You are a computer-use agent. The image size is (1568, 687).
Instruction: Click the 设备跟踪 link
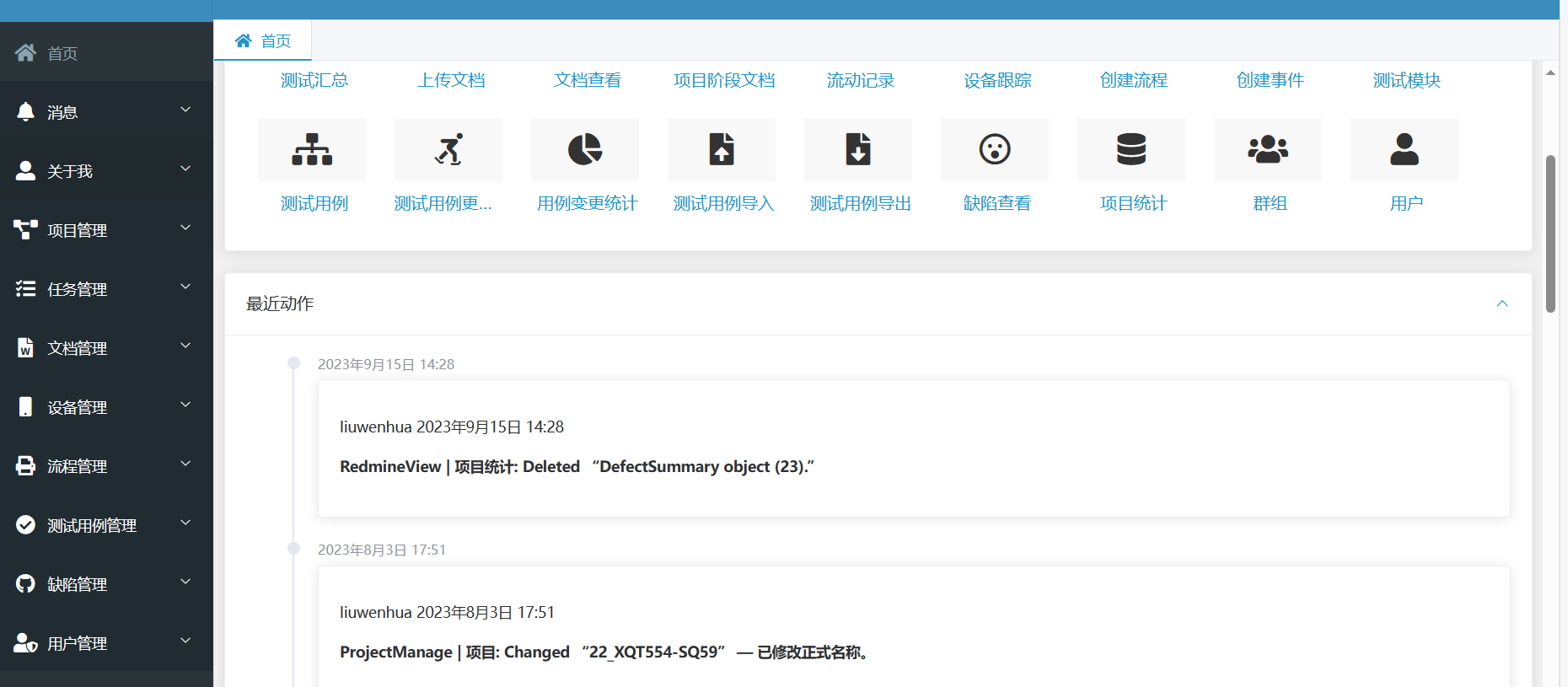coord(997,80)
